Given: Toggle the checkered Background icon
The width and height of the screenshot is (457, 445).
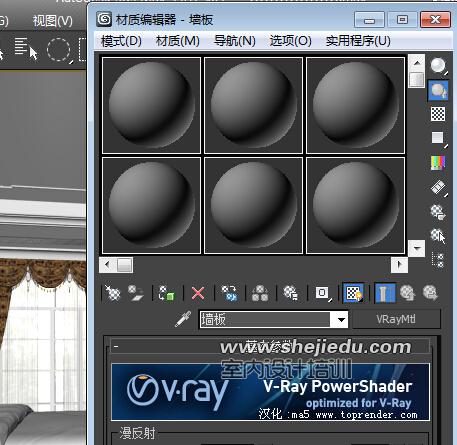Looking at the screenshot, I should coord(438,114).
